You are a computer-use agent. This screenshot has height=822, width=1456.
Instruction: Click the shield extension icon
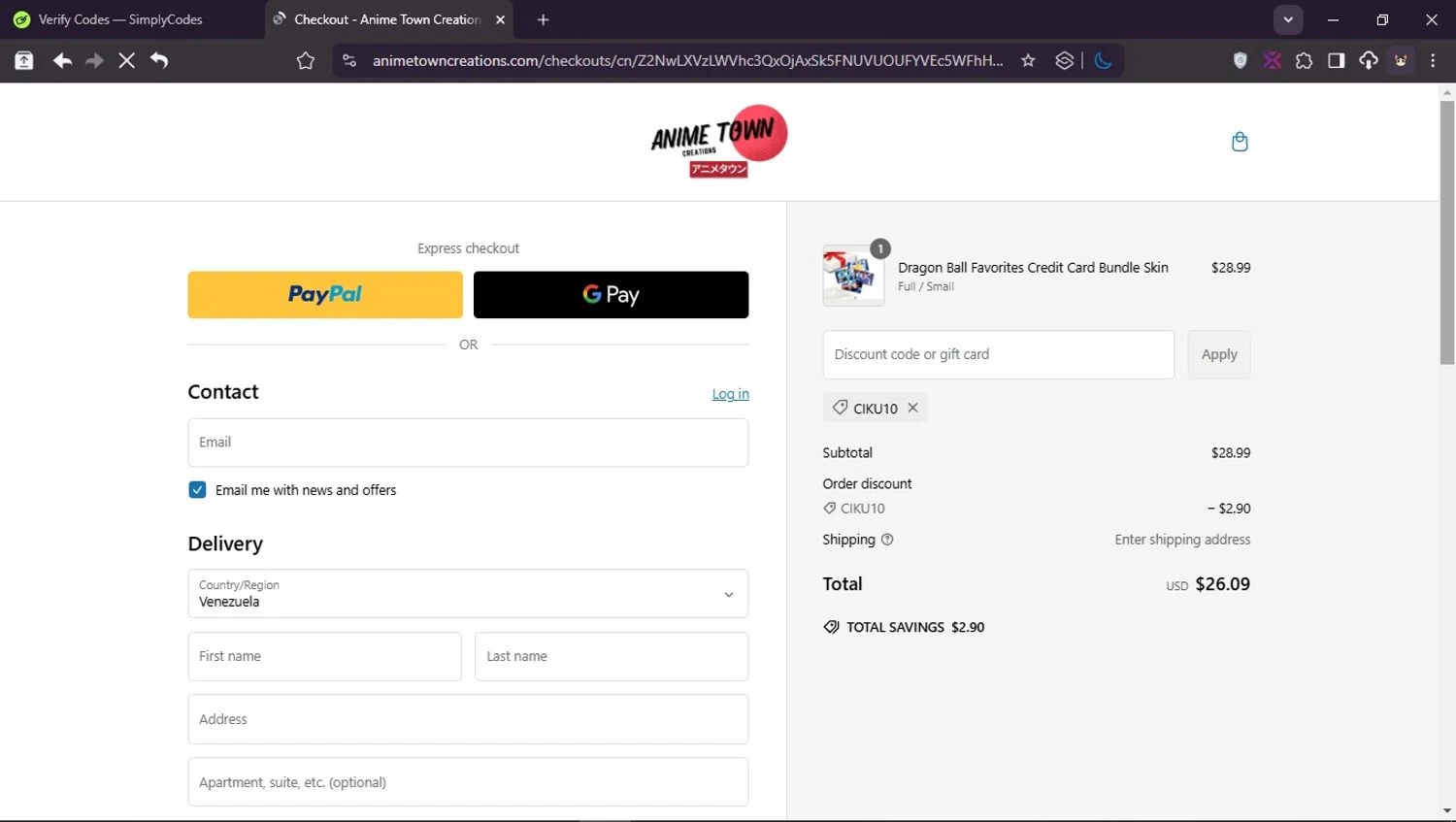[x=1240, y=60]
